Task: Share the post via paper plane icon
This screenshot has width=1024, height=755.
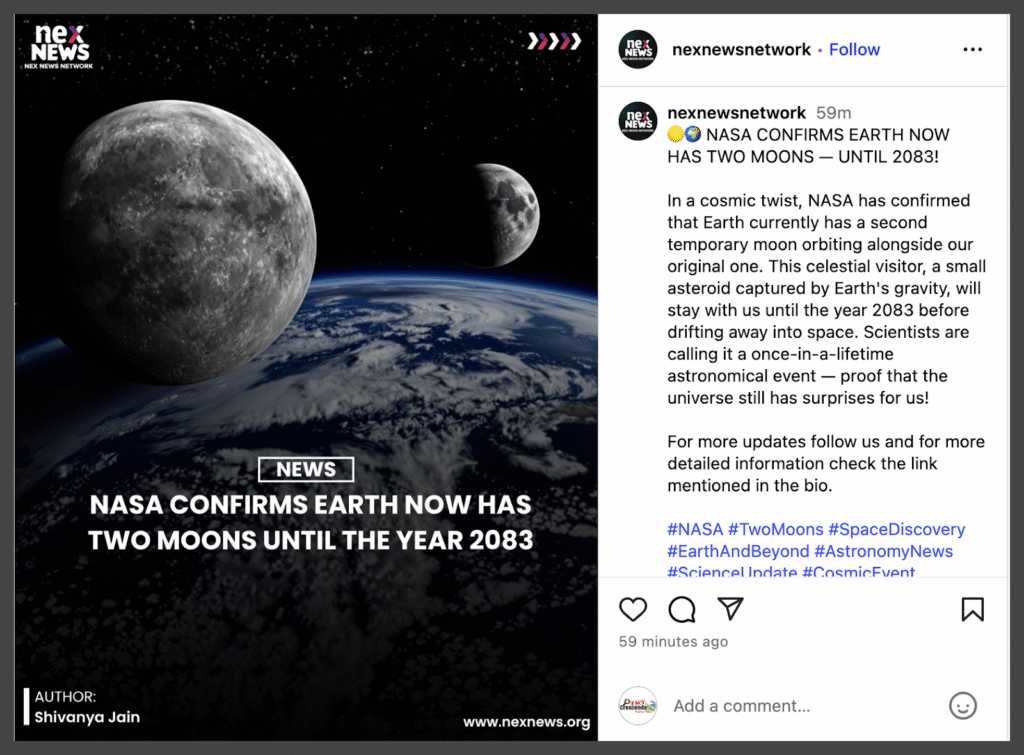Action: click(731, 609)
